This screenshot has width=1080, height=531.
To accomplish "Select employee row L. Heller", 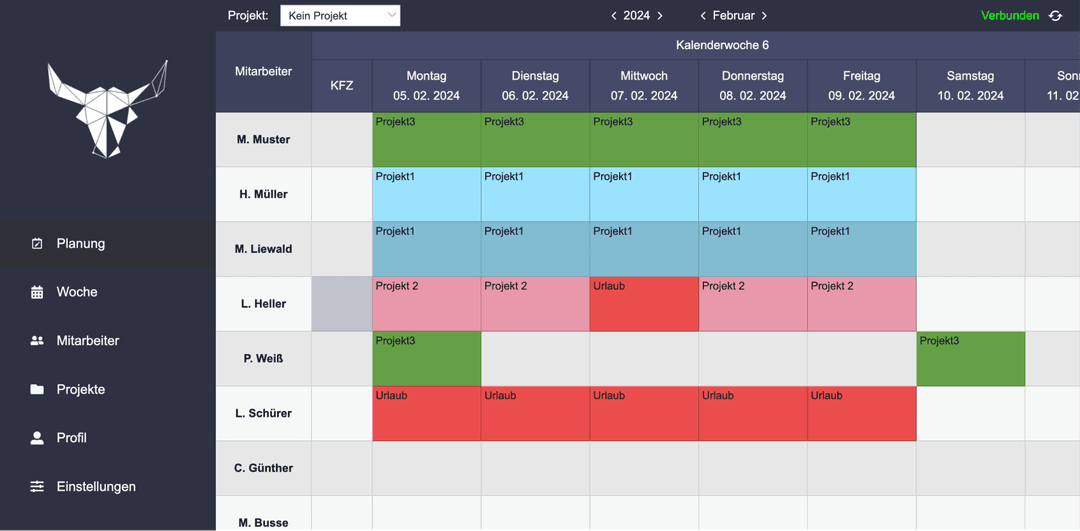I will coord(263,304).
